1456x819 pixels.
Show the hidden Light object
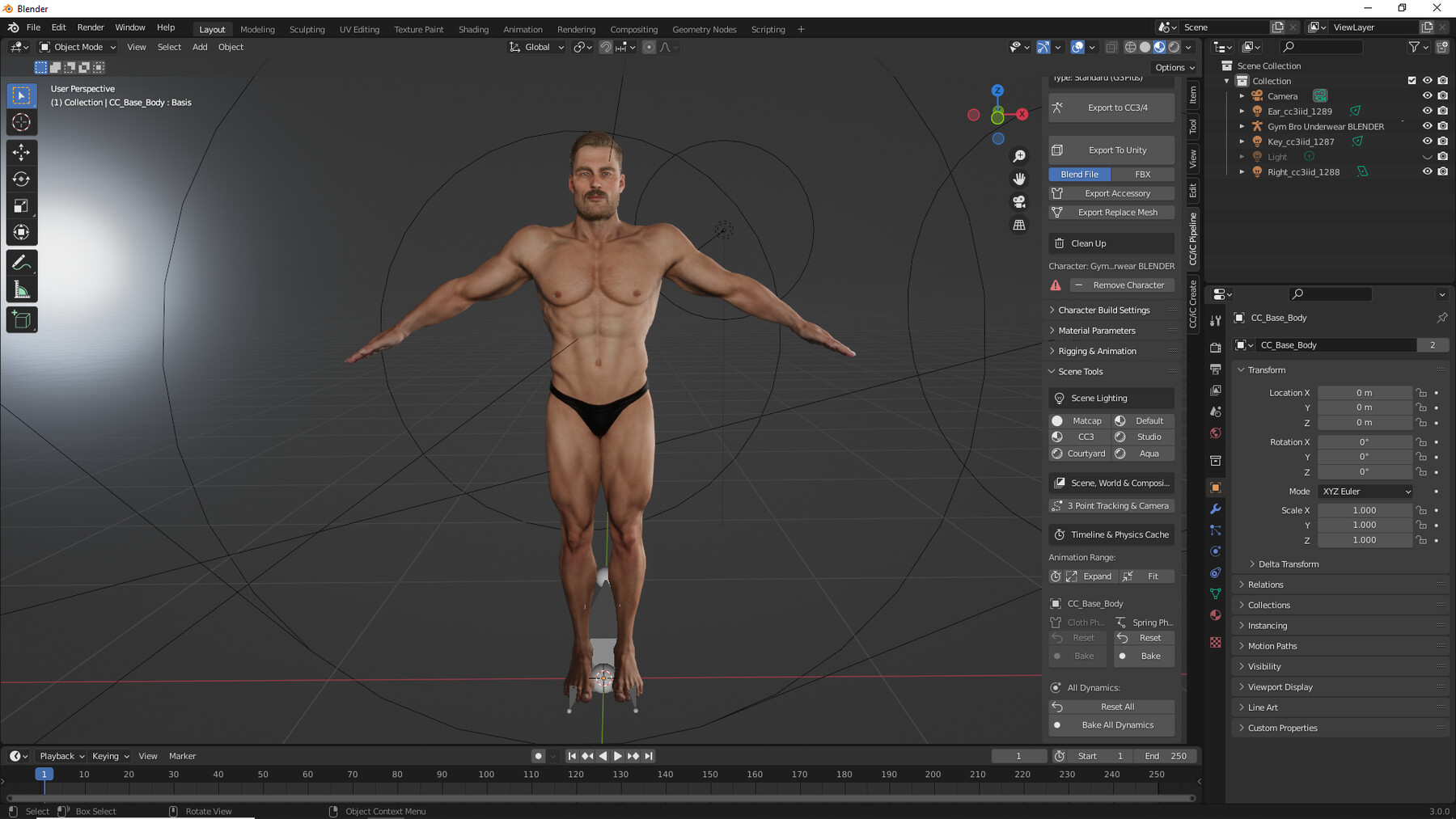tap(1427, 157)
